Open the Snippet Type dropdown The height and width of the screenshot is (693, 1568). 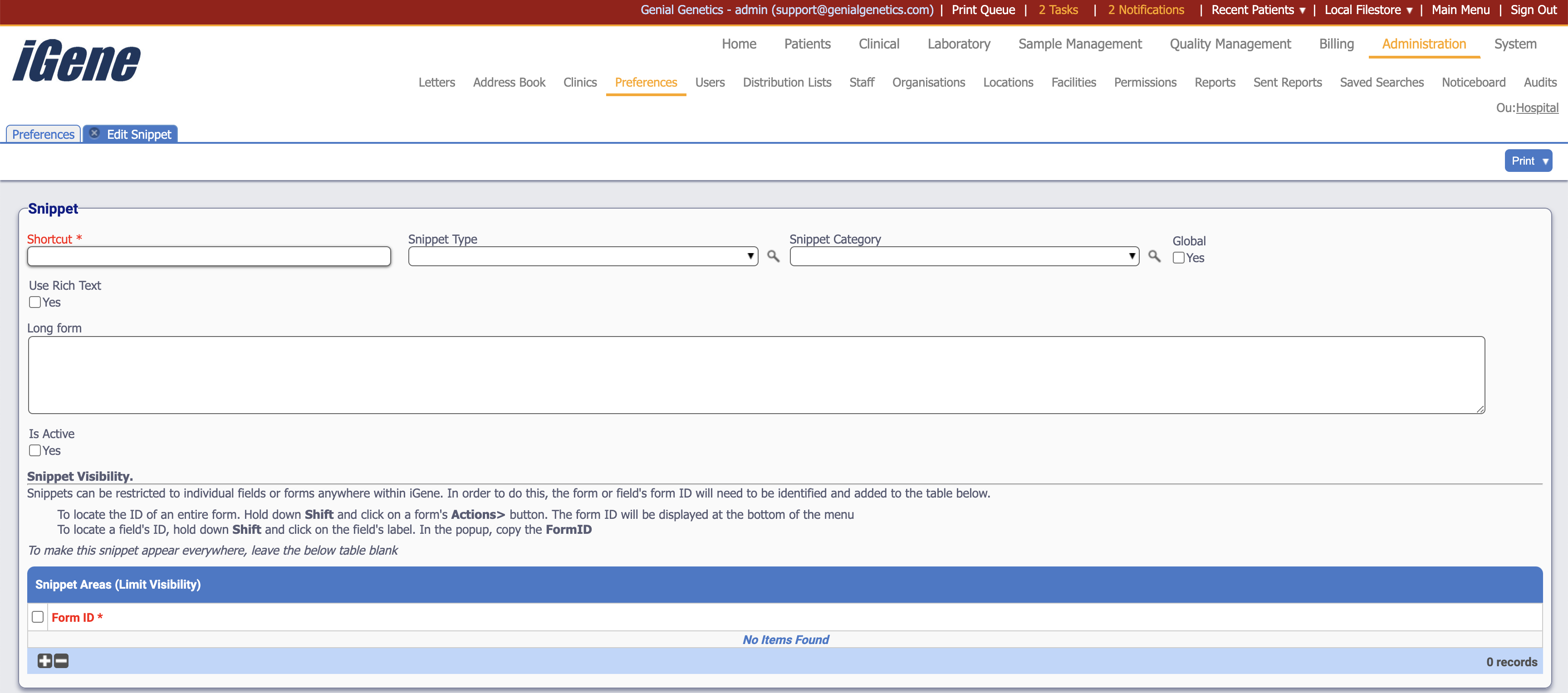tap(583, 256)
